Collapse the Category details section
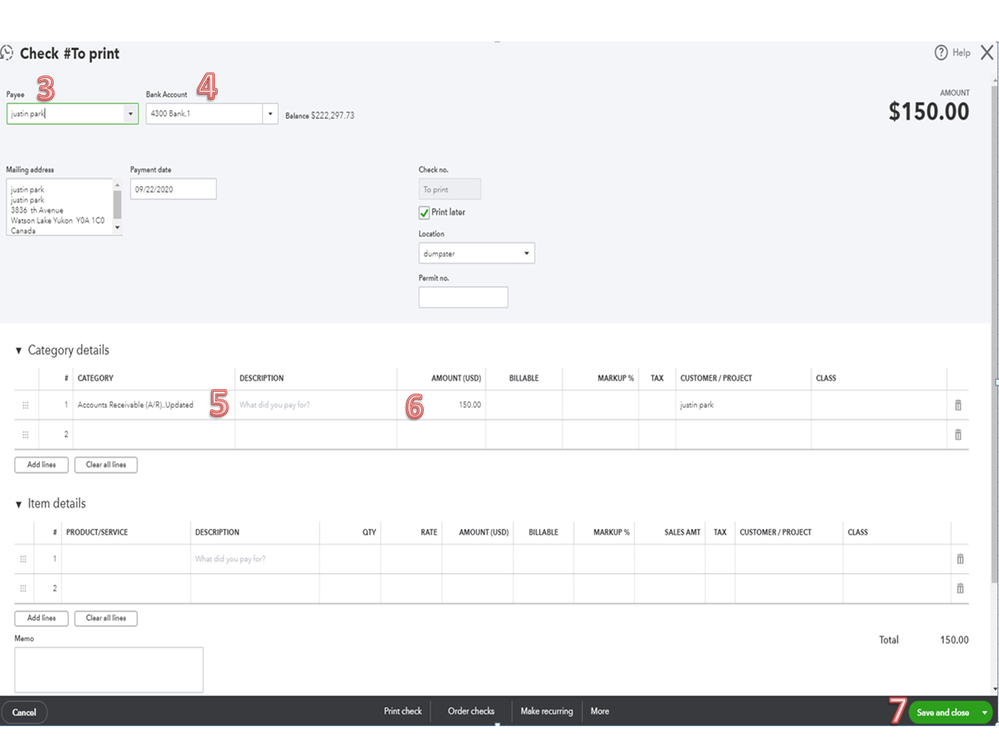Image resolution: width=999 pixels, height=749 pixels. tap(18, 350)
